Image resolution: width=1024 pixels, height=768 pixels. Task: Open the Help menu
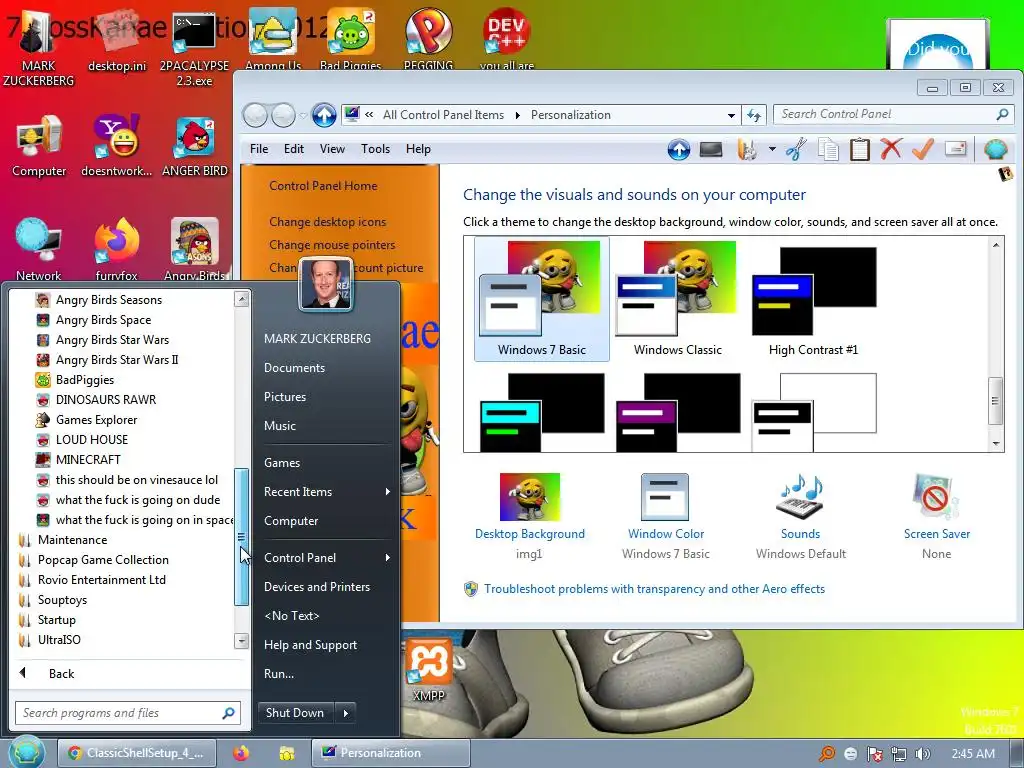pyautogui.click(x=418, y=149)
